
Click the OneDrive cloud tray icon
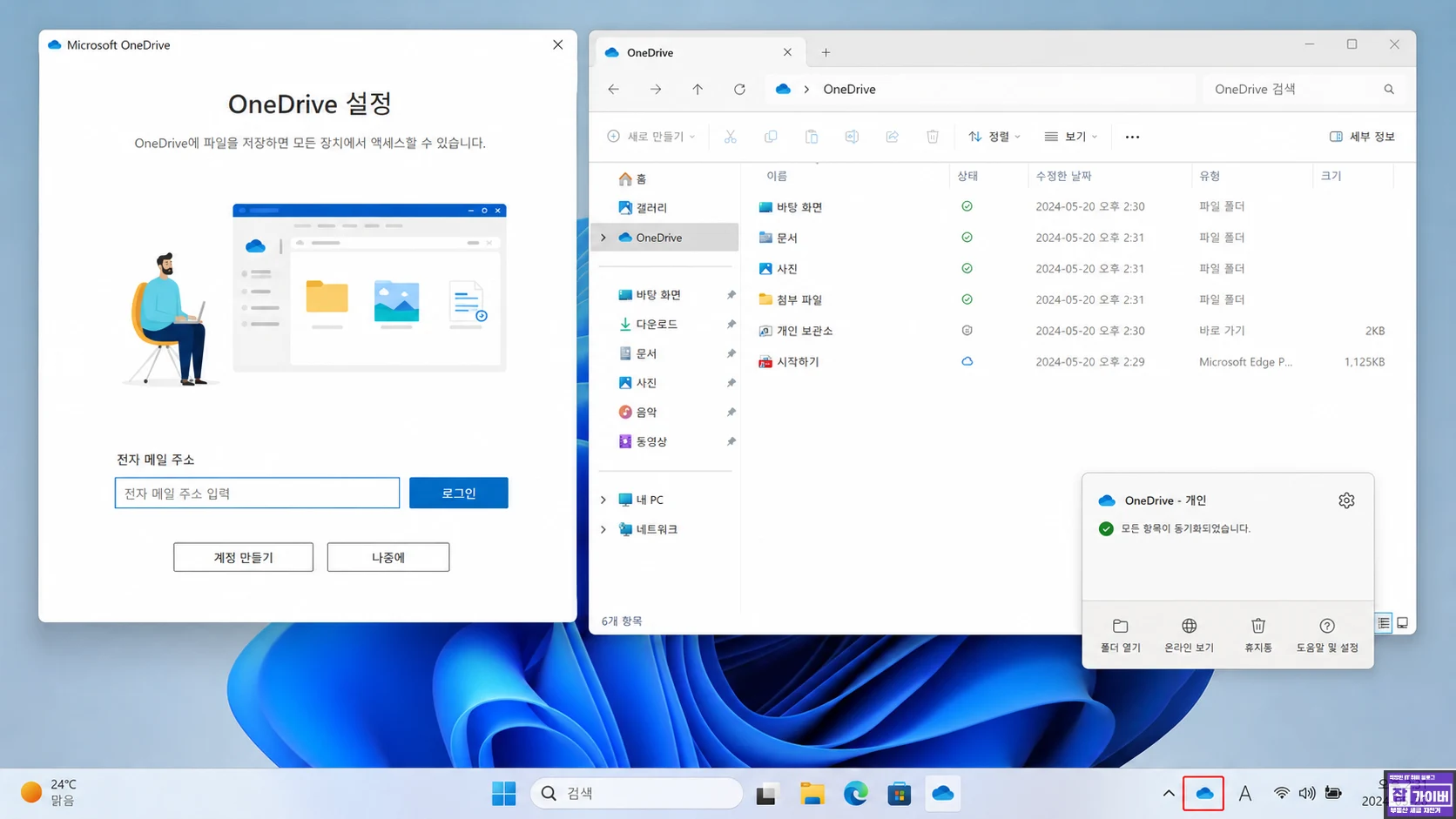(x=1203, y=793)
